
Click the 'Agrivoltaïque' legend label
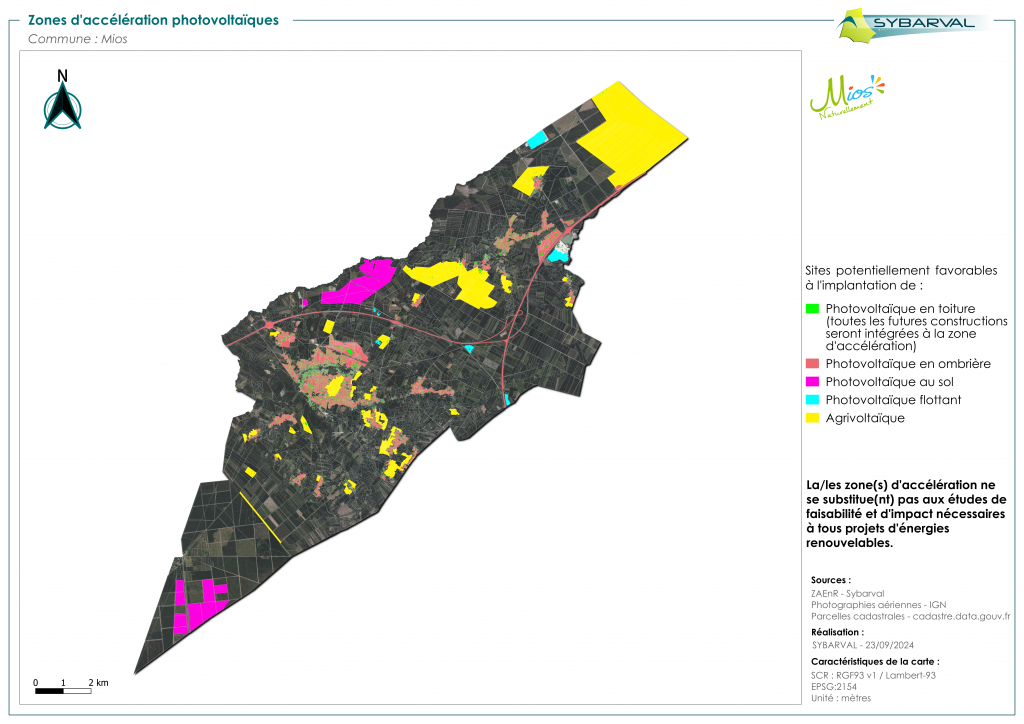pos(865,418)
